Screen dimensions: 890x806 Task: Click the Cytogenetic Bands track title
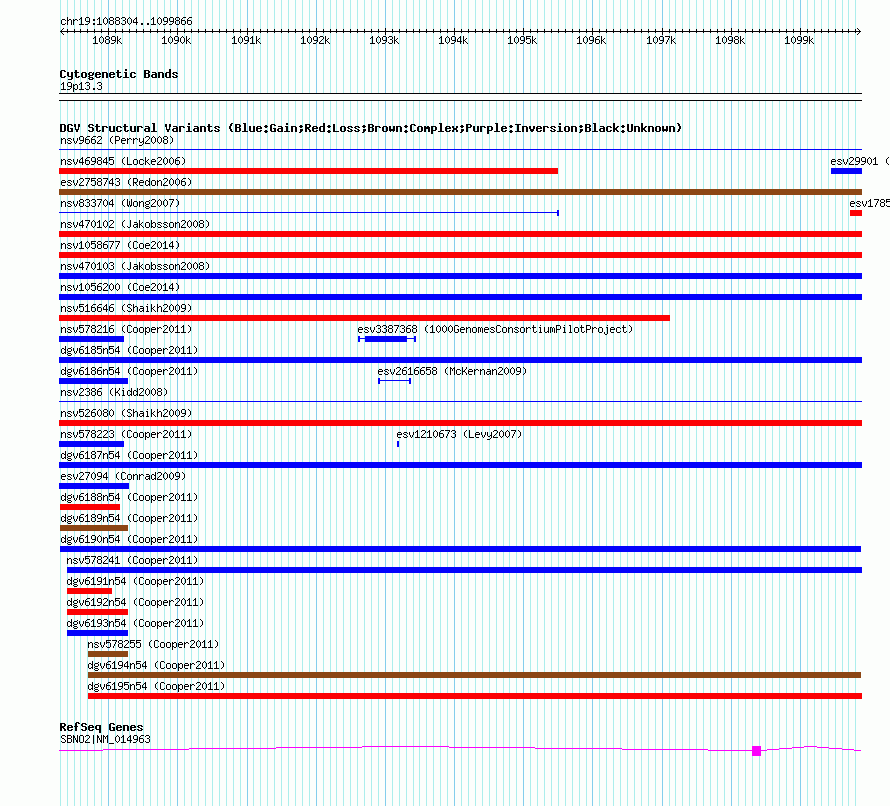point(119,74)
